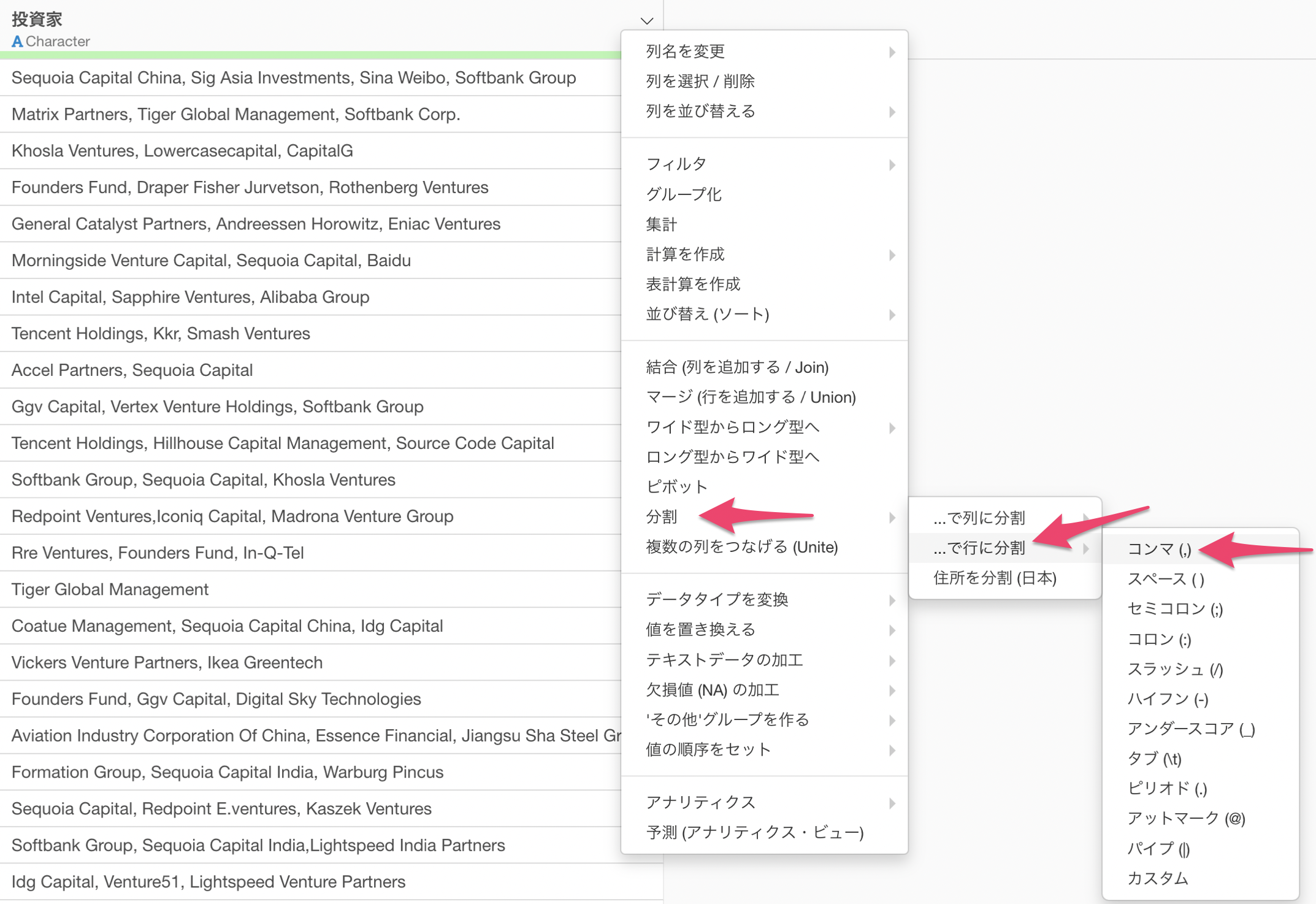This screenshot has width=1316, height=904.
Task: Expand the 計算を作成 submenu
Action: tap(764, 254)
